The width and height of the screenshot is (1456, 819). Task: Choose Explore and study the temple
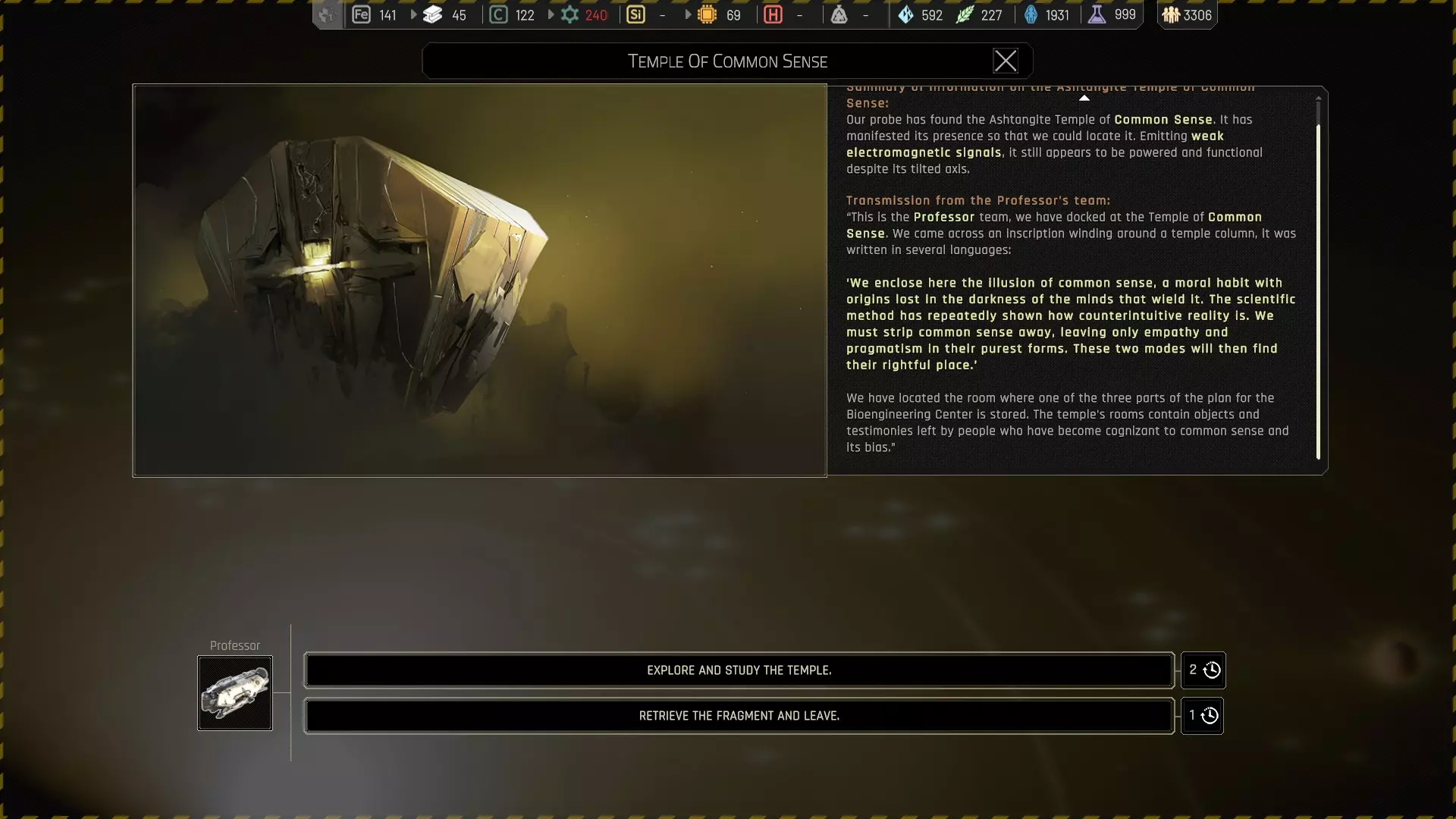click(x=739, y=670)
